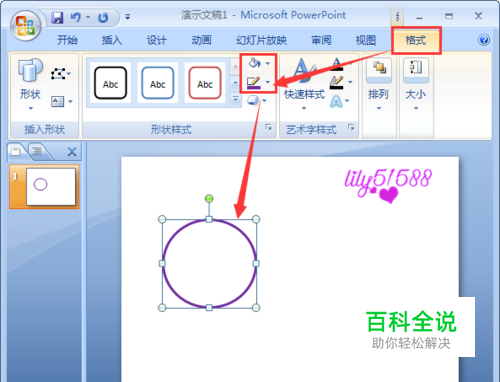Click the top-left corner handle of circle

coord(162,219)
